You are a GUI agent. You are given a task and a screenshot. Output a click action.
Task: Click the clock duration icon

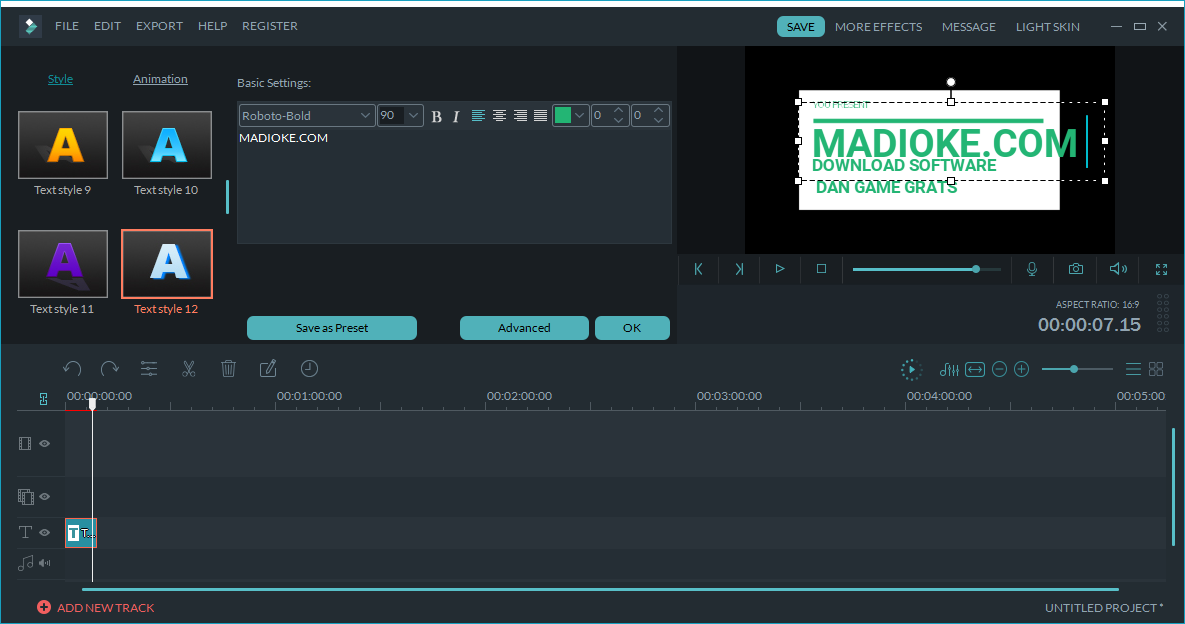point(309,369)
